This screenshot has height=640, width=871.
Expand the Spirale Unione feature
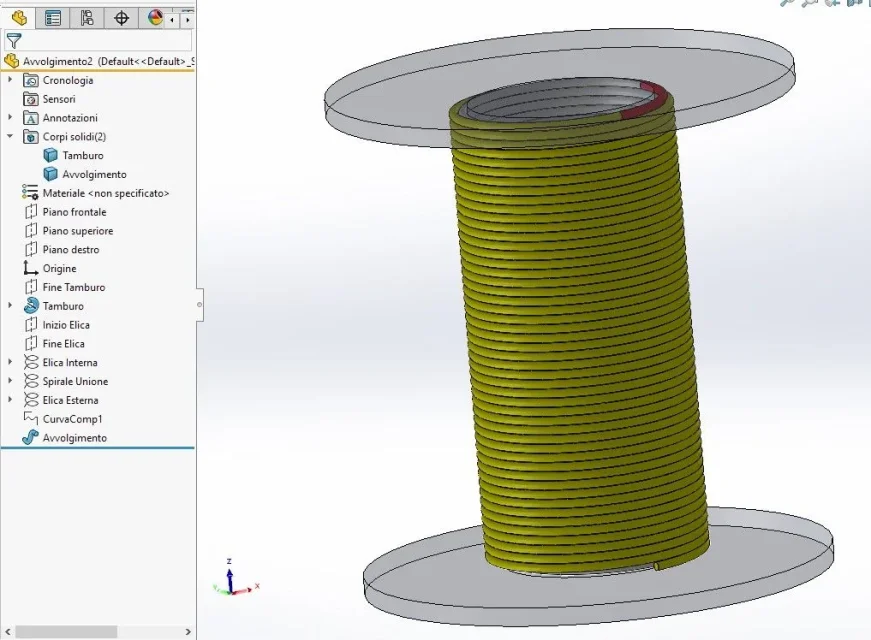coord(9,381)
